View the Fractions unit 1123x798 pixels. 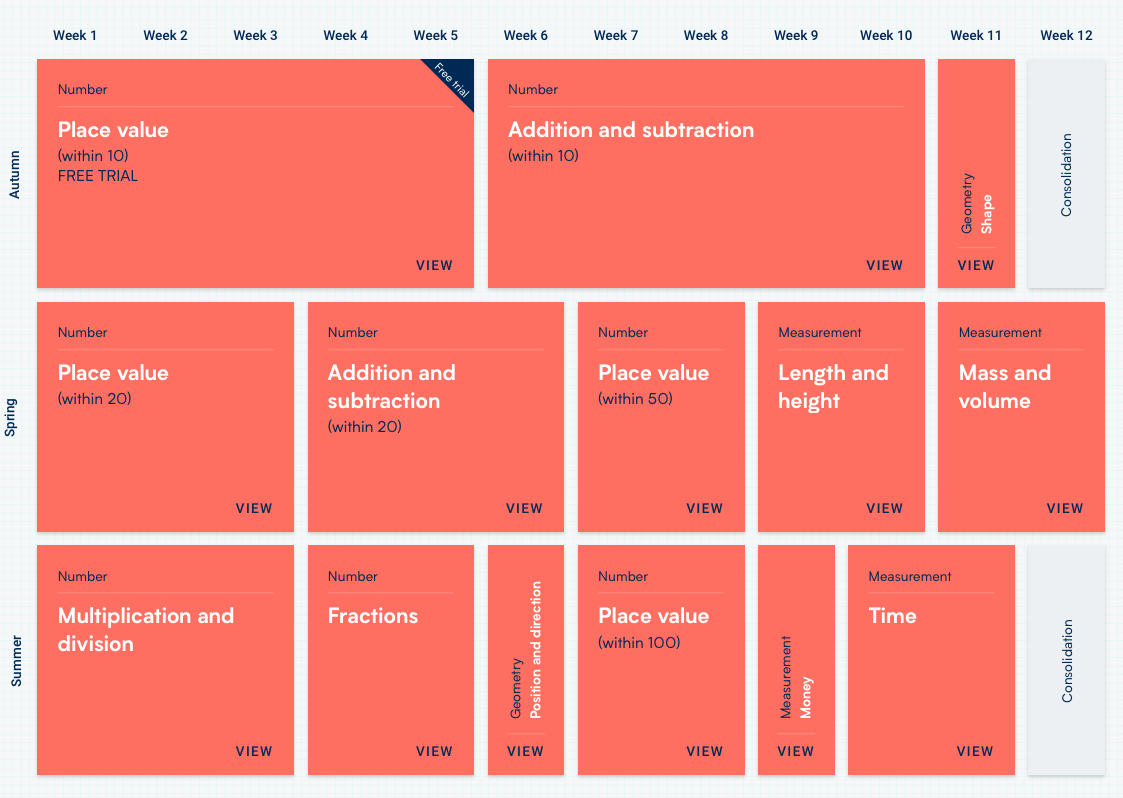coord(434,751)
